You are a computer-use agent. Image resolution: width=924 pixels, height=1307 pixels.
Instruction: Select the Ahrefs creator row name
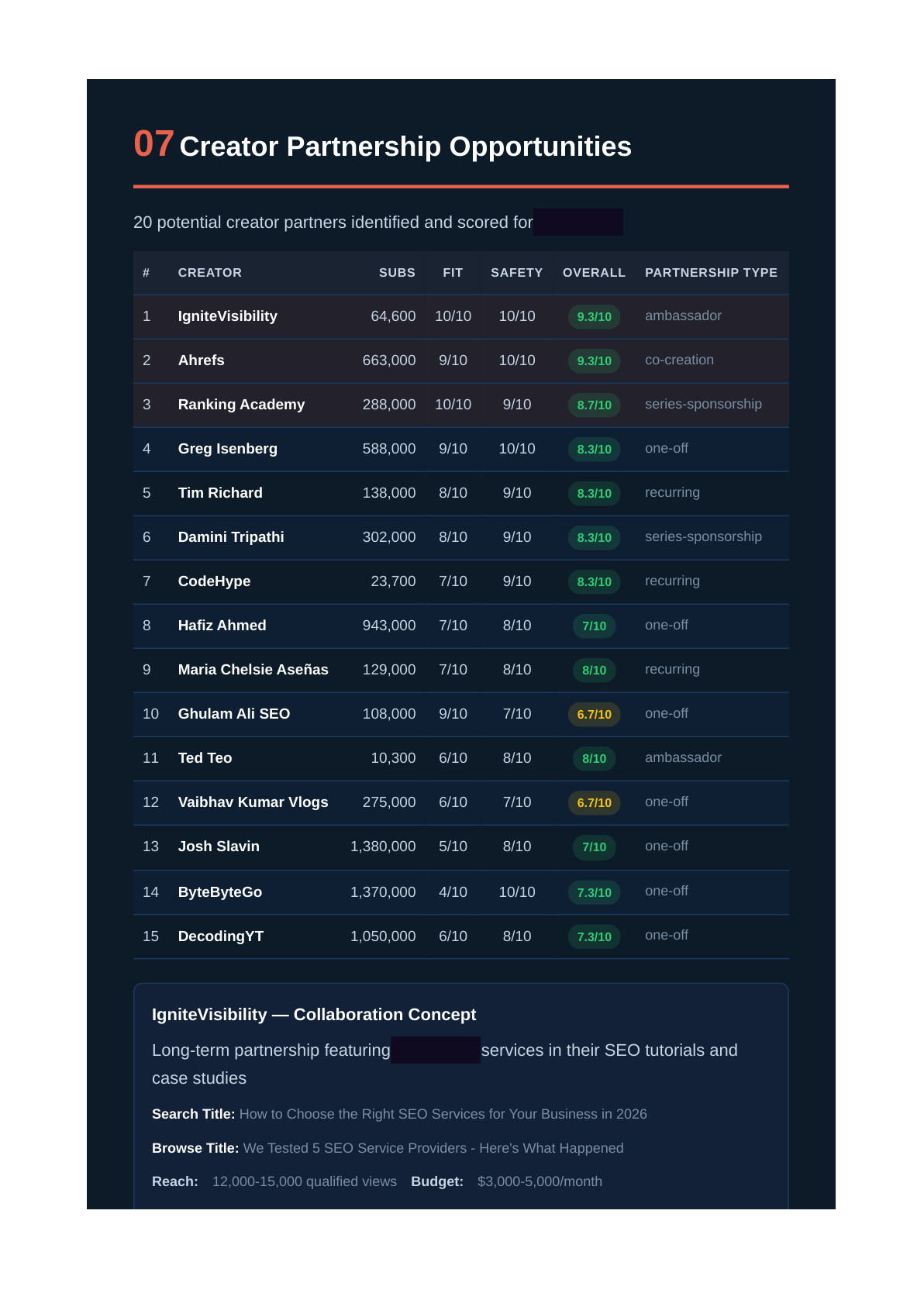[x=201, y=360]
